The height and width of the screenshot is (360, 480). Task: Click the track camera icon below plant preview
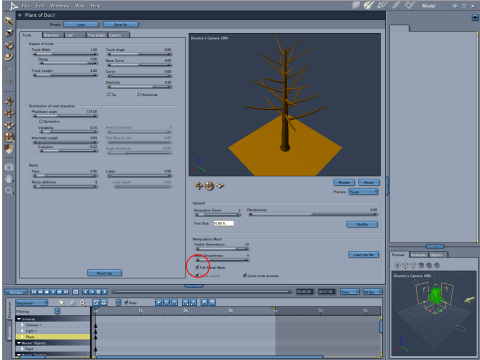[x=199, y=186]
